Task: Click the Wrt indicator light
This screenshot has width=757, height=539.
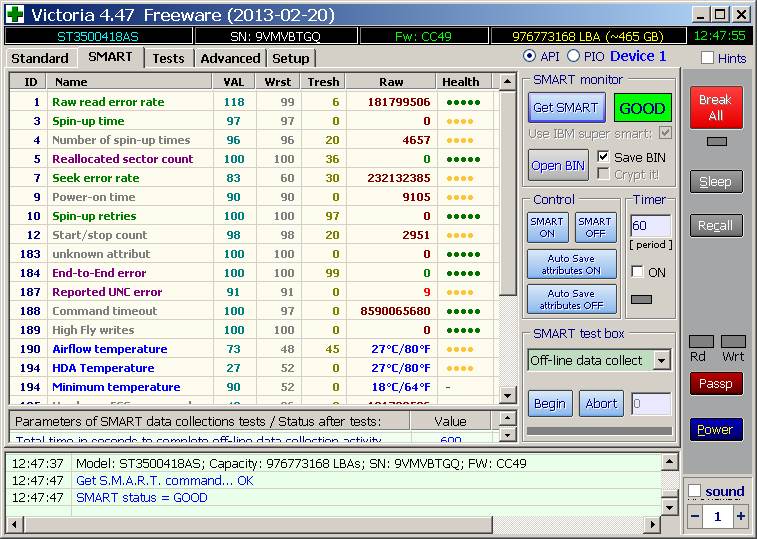Action: 733,341
